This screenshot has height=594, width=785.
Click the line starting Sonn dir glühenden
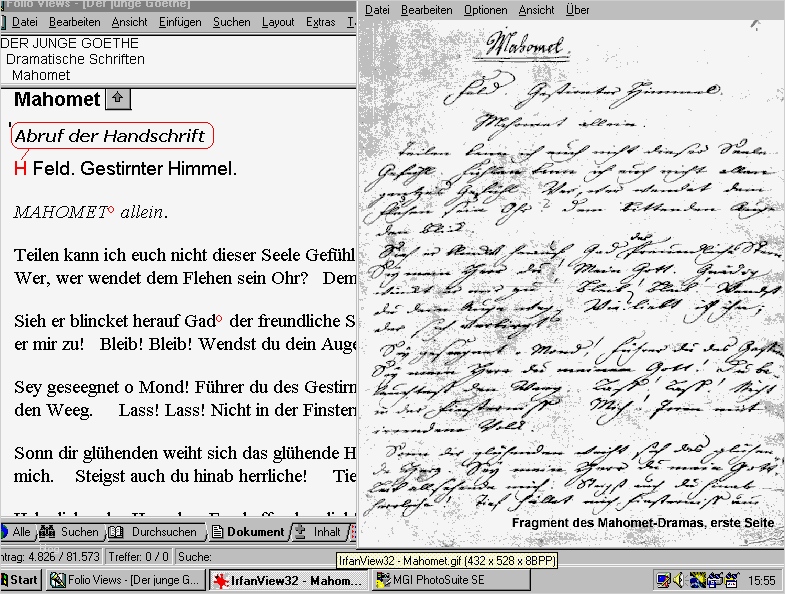point(184,453)
